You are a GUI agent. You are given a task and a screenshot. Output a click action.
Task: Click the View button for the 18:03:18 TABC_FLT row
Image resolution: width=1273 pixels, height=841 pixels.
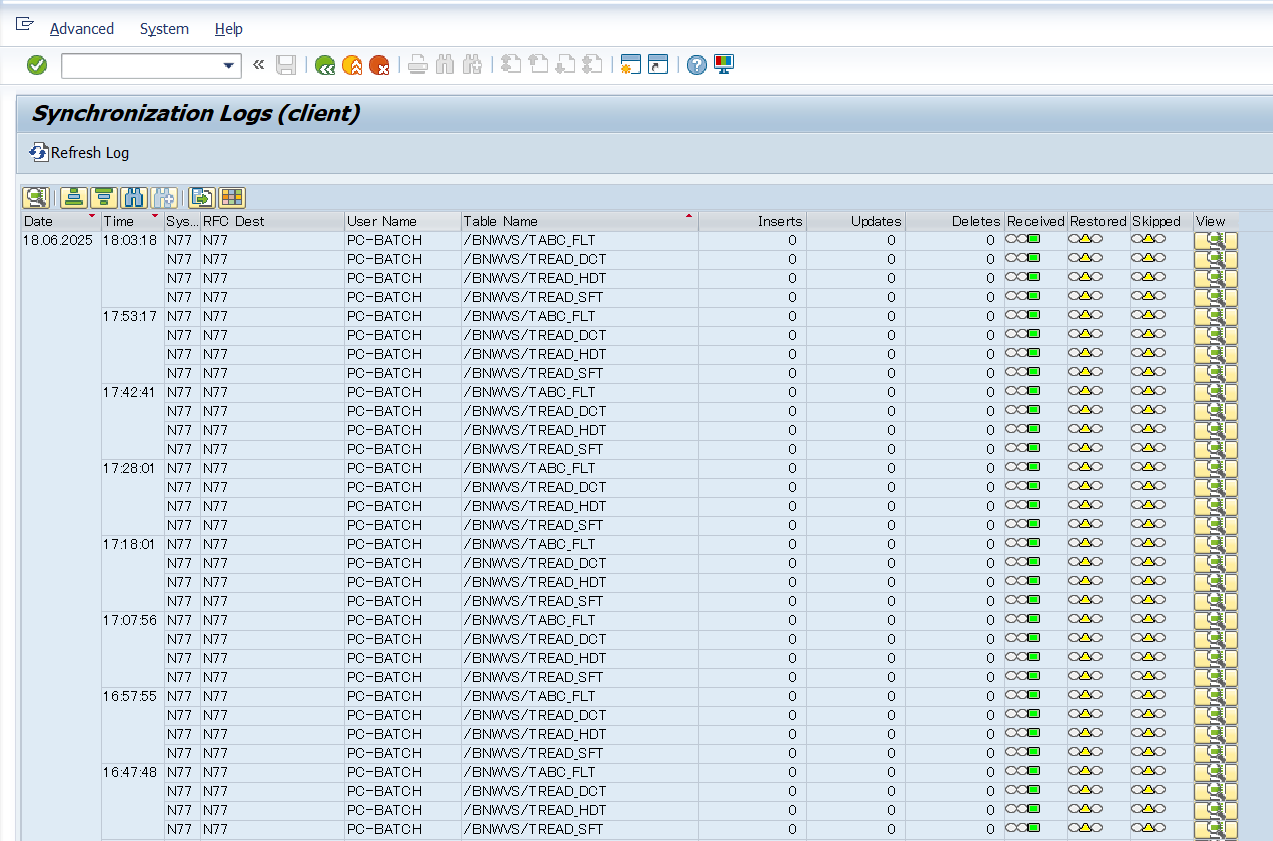(1216, 241)
